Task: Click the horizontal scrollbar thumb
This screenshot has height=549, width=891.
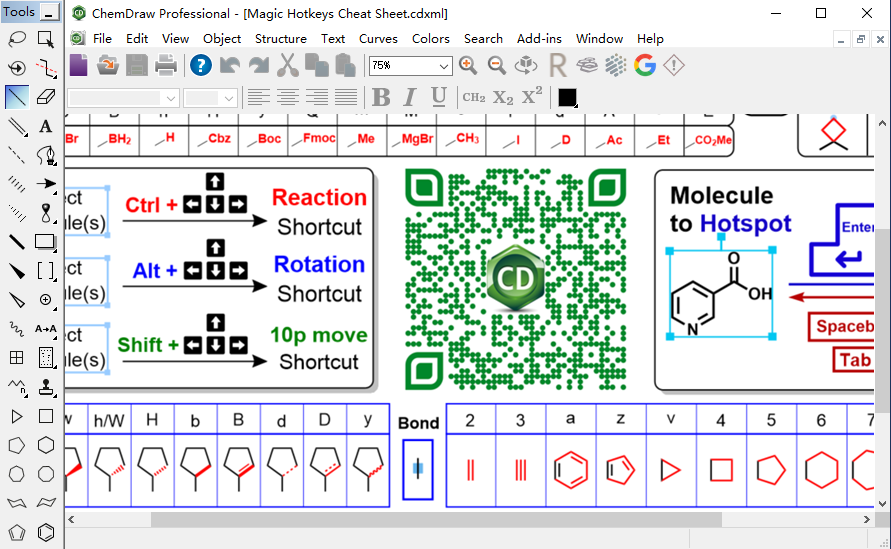Action: tap(436, 519)
